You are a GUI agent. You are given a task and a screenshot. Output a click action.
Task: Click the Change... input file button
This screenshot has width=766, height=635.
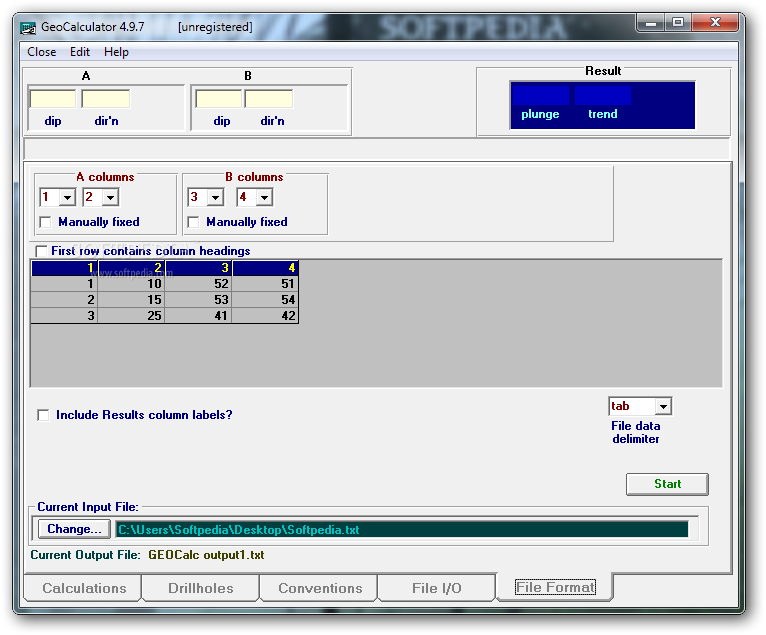(x=74, y=529)
